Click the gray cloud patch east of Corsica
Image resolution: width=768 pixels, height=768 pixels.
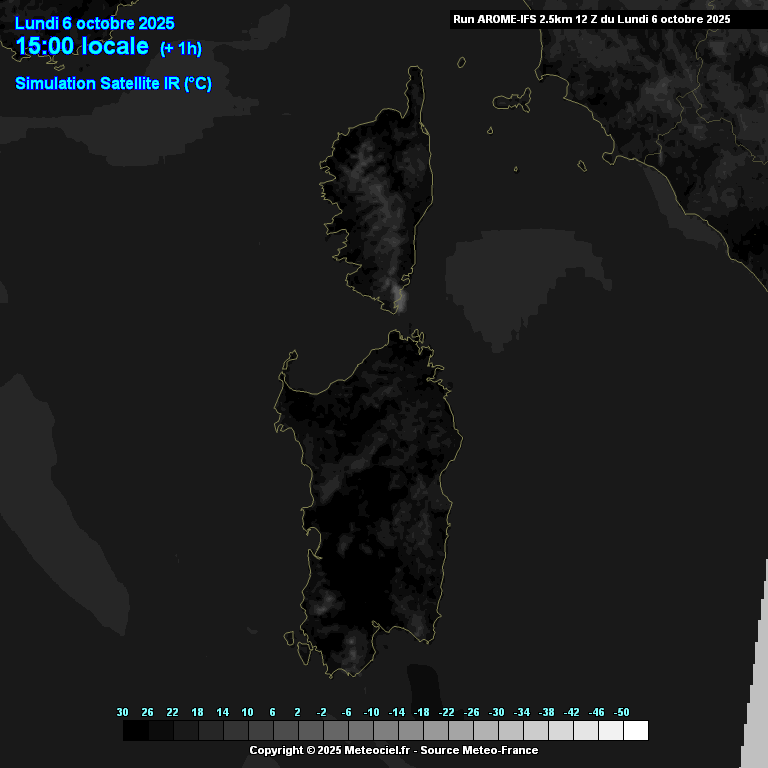(x=520, y=280)
